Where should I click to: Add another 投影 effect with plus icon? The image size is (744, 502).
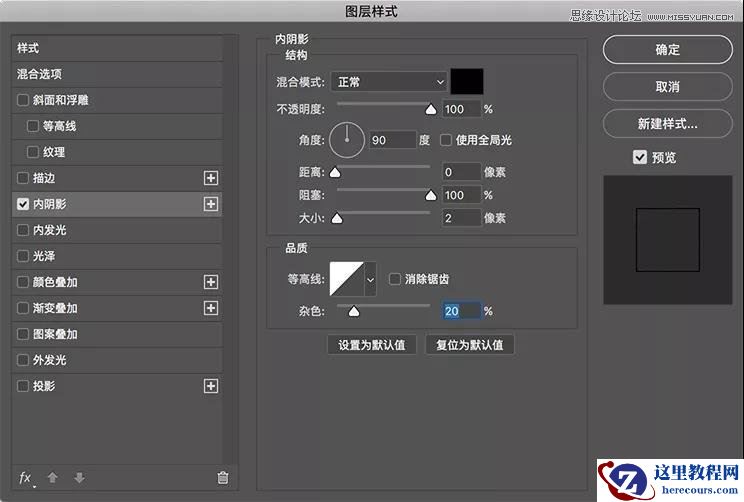click(x=211, y=386)
